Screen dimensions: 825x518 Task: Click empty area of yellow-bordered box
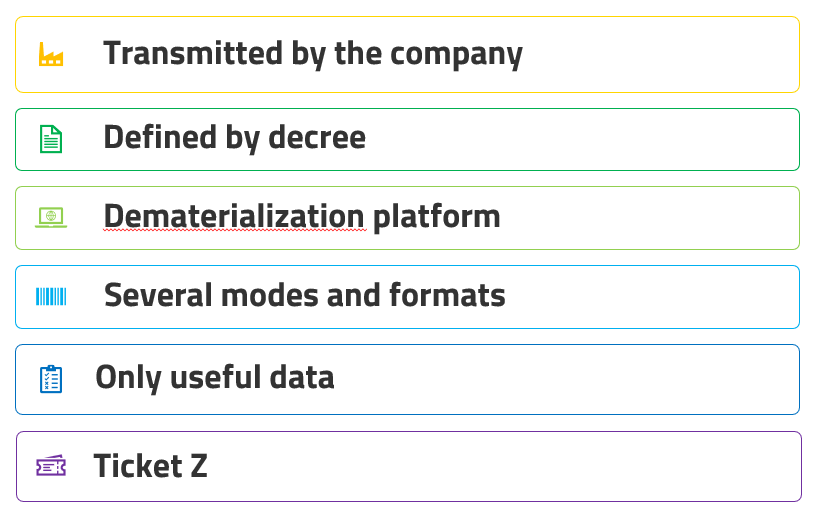click(658, 54)
